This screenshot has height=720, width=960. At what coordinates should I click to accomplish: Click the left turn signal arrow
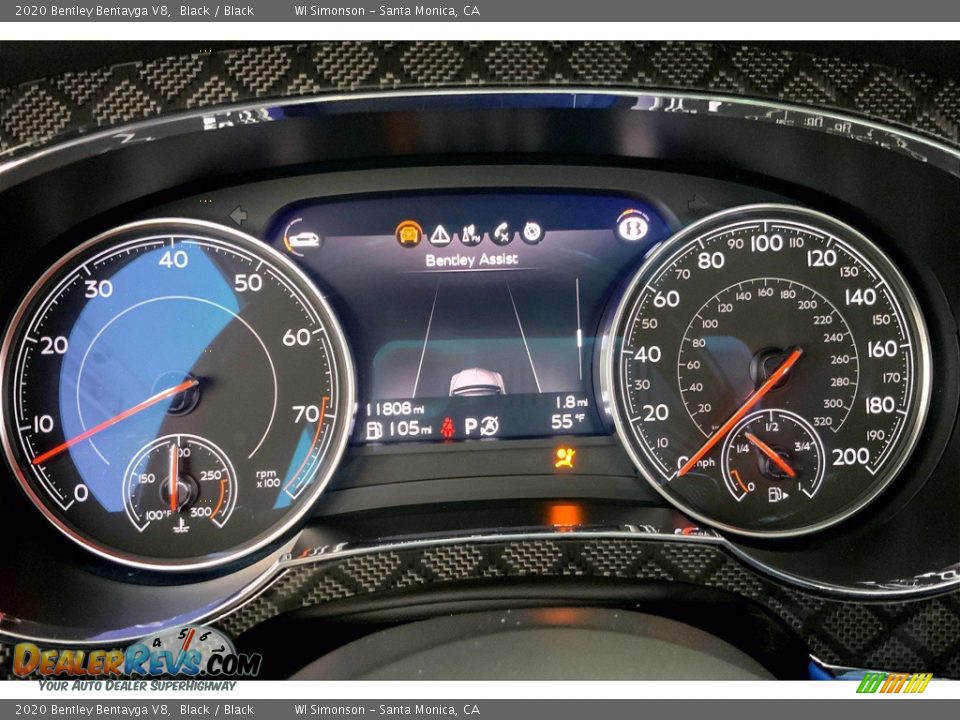(238, 215)
